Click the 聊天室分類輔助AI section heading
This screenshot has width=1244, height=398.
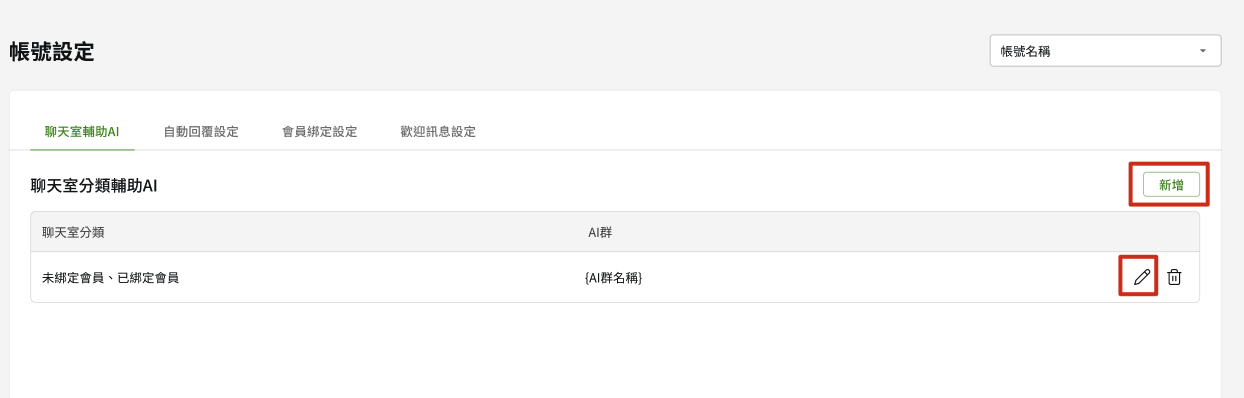pos(95,185)
